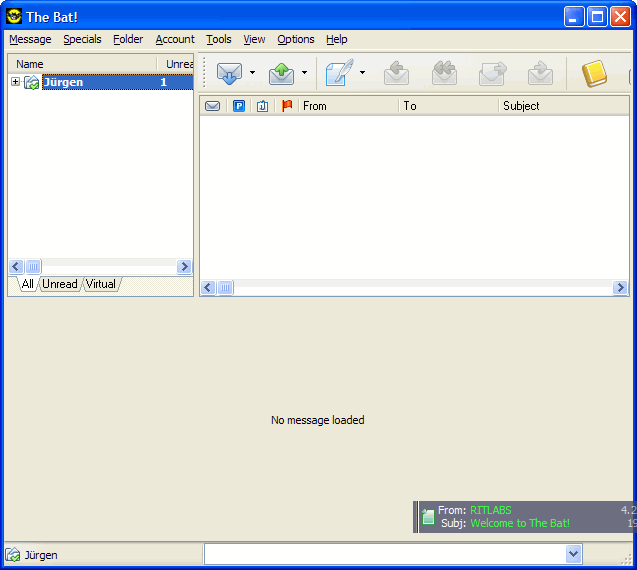
Task: Open the Folder menu
Action: (128, 39)
